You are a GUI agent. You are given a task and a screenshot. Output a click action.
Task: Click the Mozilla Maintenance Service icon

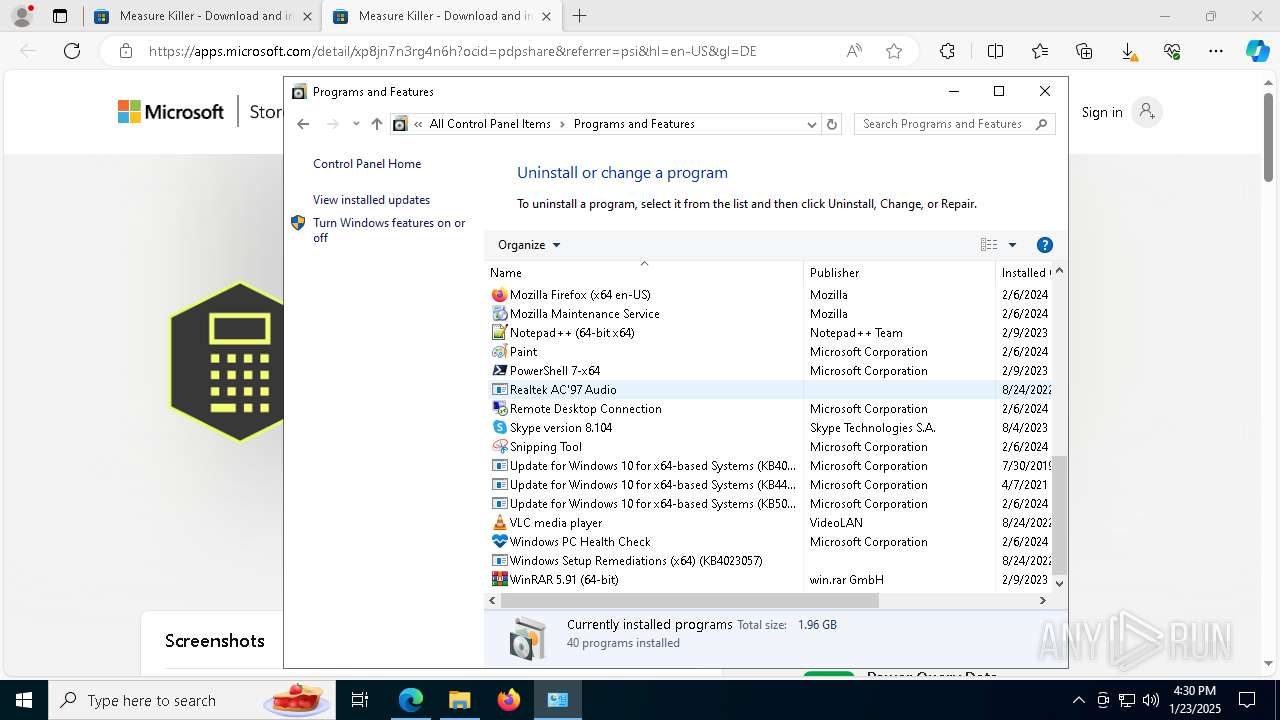[x=500, y=314]
